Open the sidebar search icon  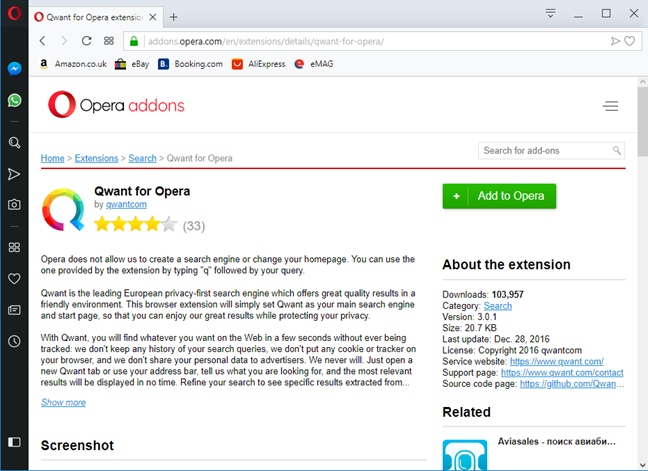point(14,143)
